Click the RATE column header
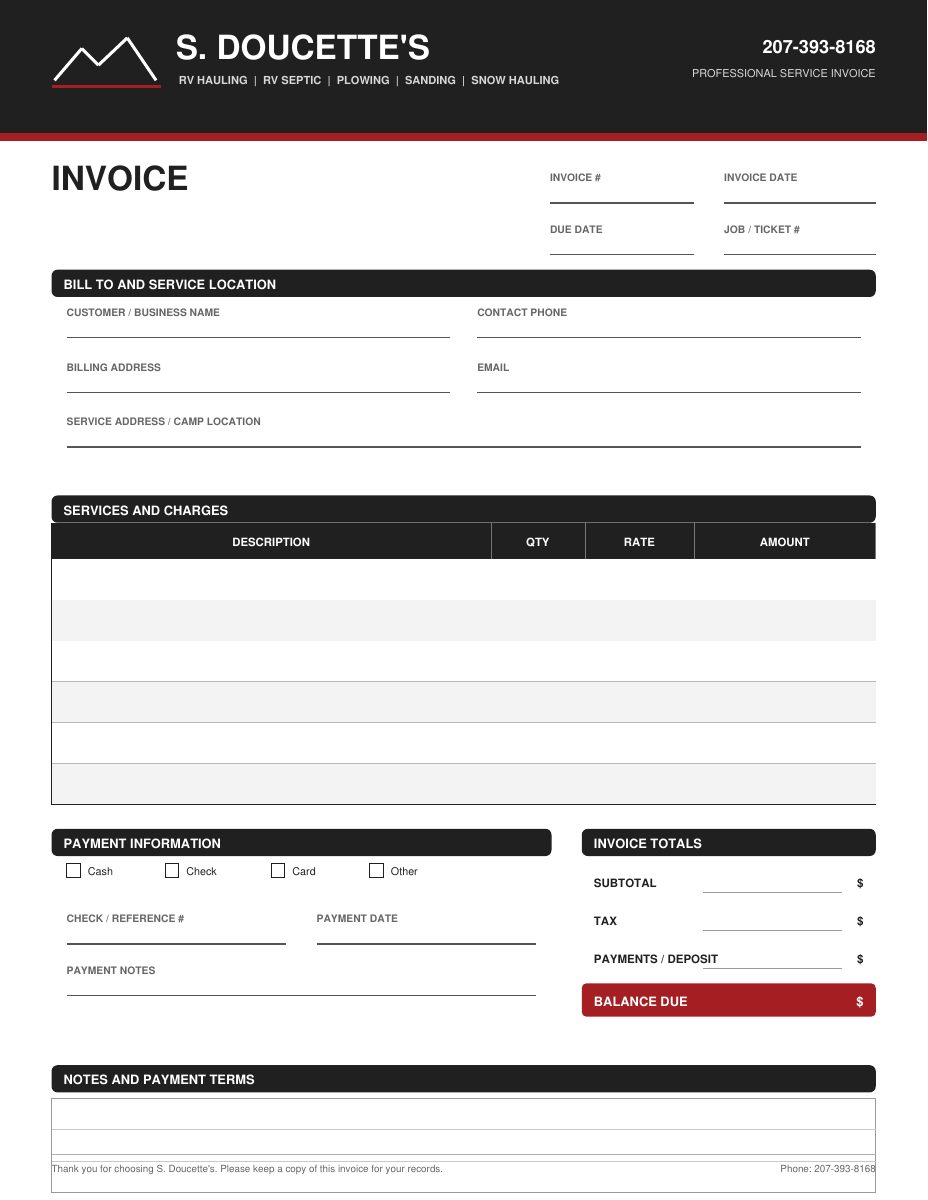This screenshot has width=928, height=1200. pyautogui.click(x=639, y=542)
